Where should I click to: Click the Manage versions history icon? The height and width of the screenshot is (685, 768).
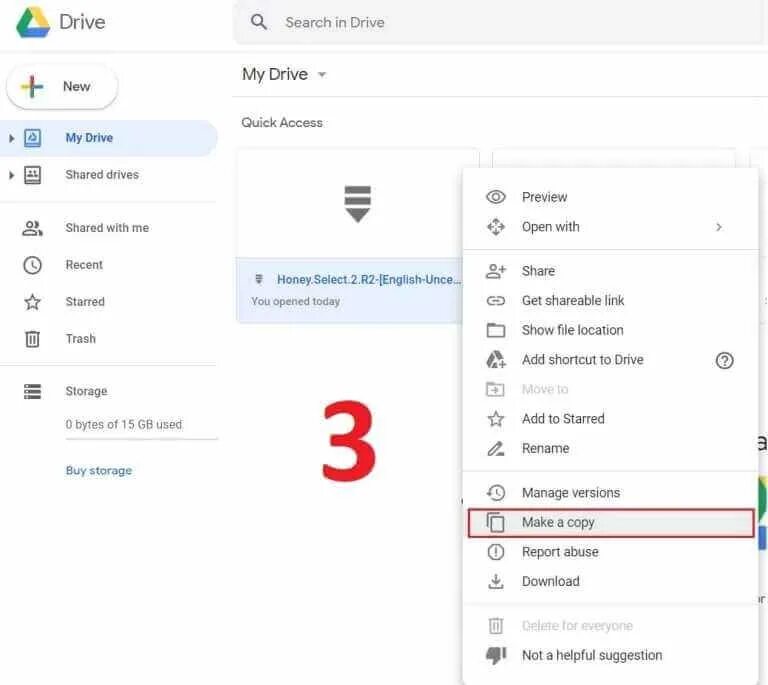point(496,493)
